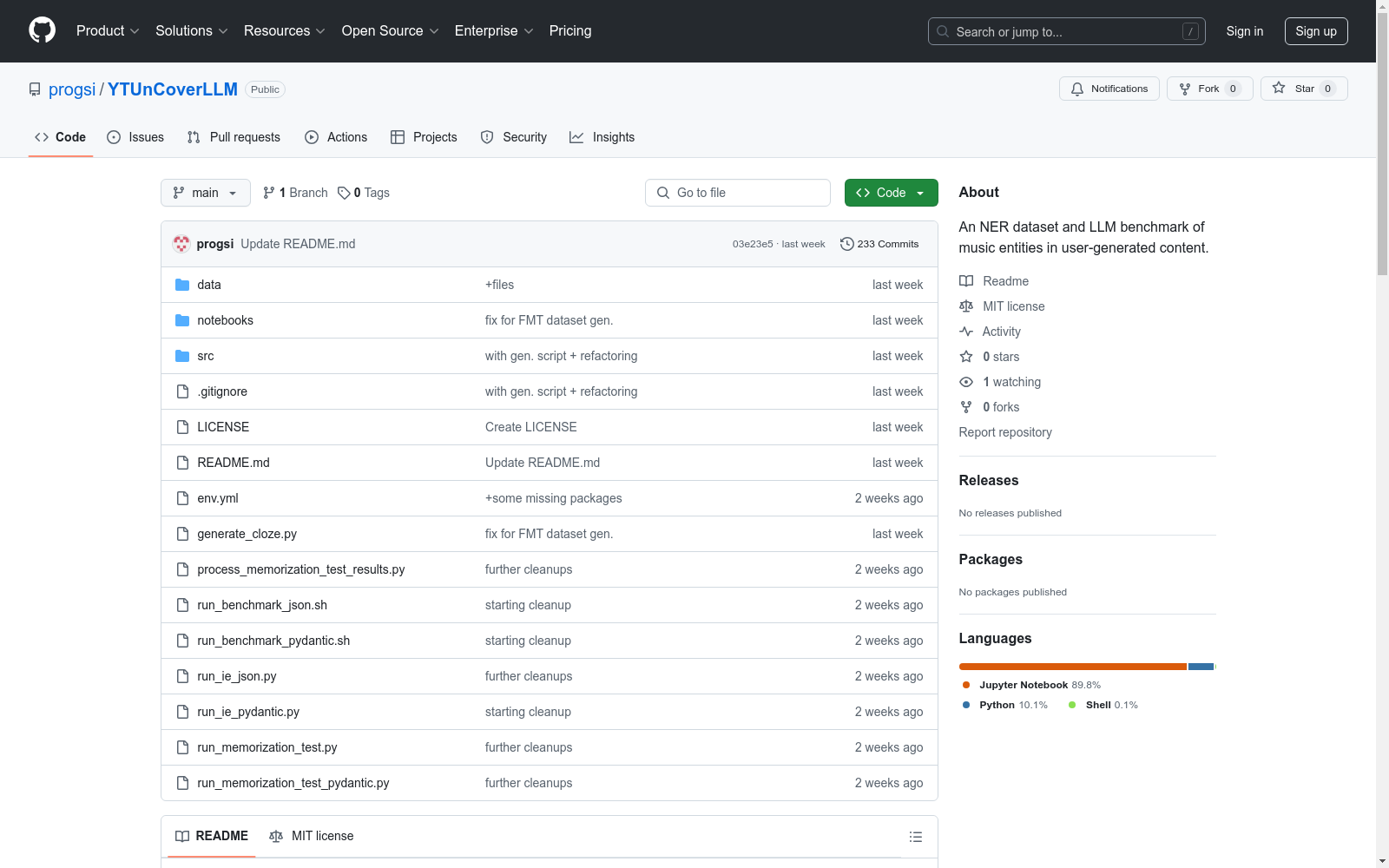
Task: Click the Jupyter Notebook language bar segment
Action: coord(1073,667)
